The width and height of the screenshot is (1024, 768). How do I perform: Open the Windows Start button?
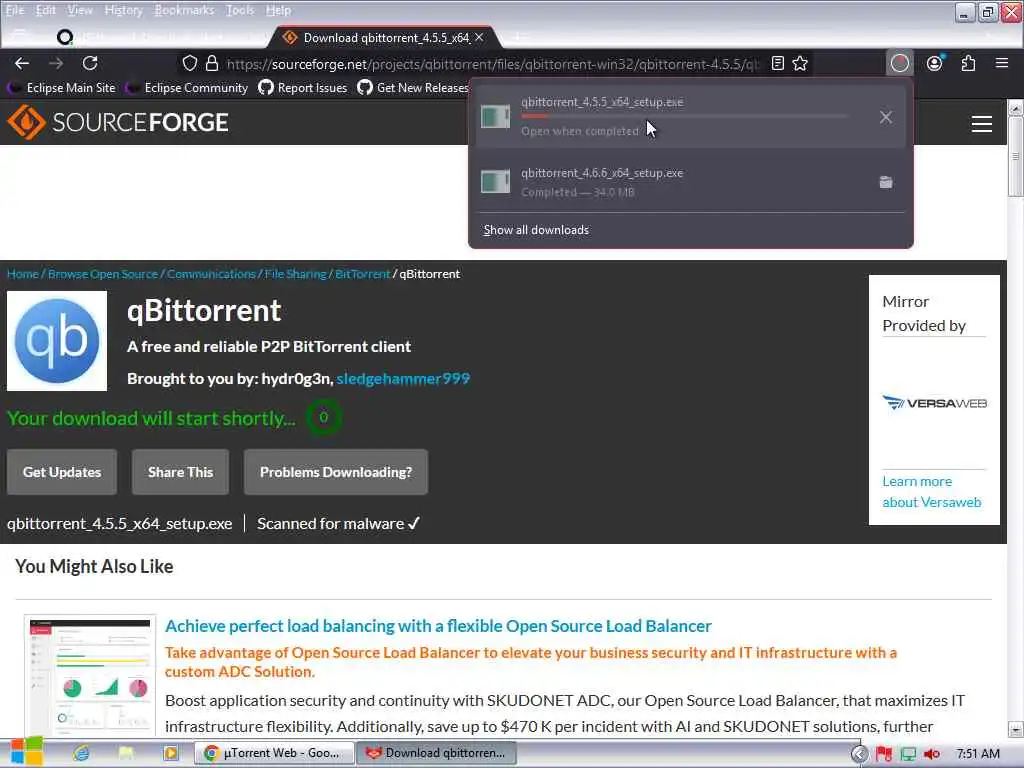tap(27, 752)
